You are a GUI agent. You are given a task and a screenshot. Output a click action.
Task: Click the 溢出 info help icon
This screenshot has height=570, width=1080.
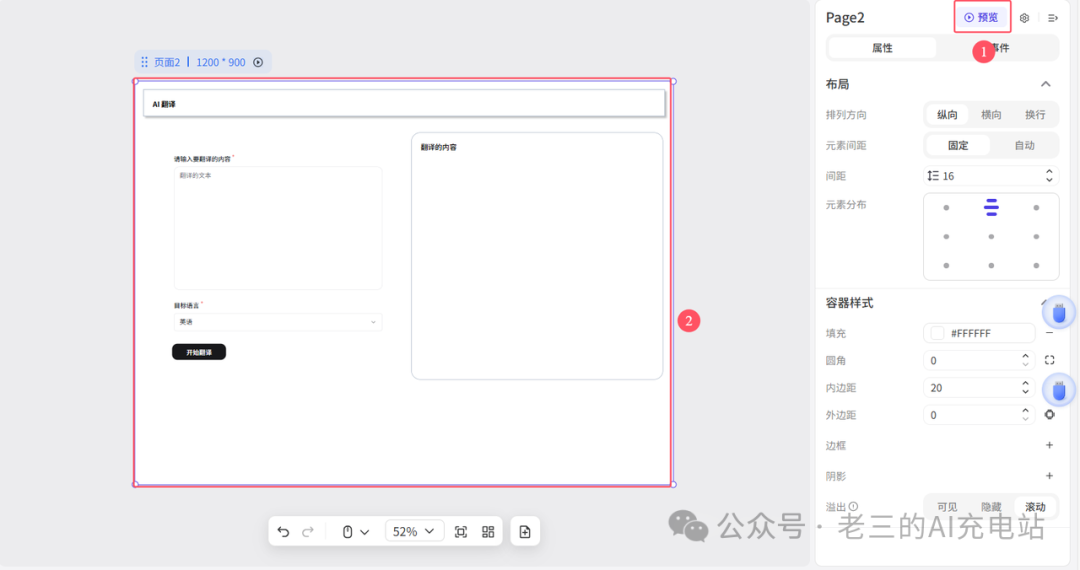(853, 507)
